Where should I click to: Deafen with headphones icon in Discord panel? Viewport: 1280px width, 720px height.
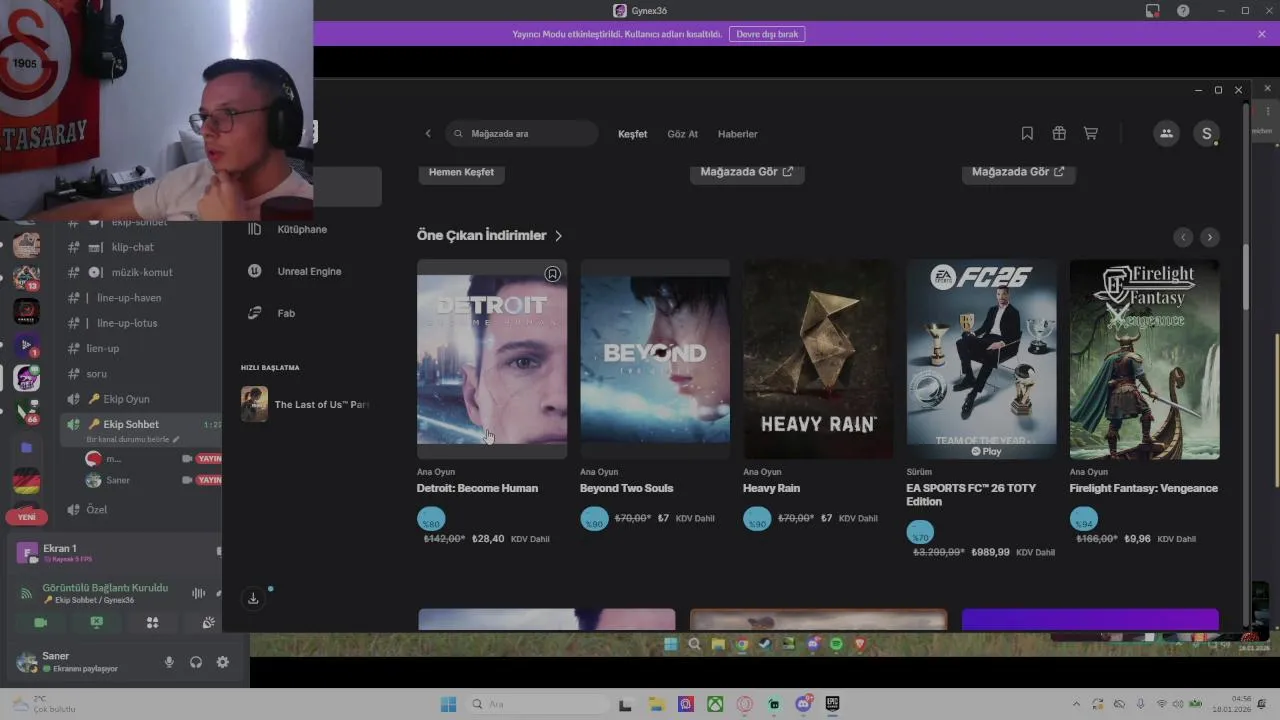[196, 662]
